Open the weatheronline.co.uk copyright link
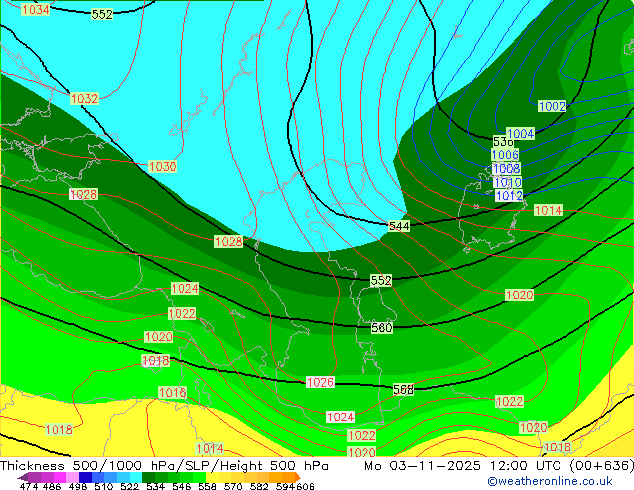Image resolution: width=634 pixels, height=490 pixels. [550, 481]
